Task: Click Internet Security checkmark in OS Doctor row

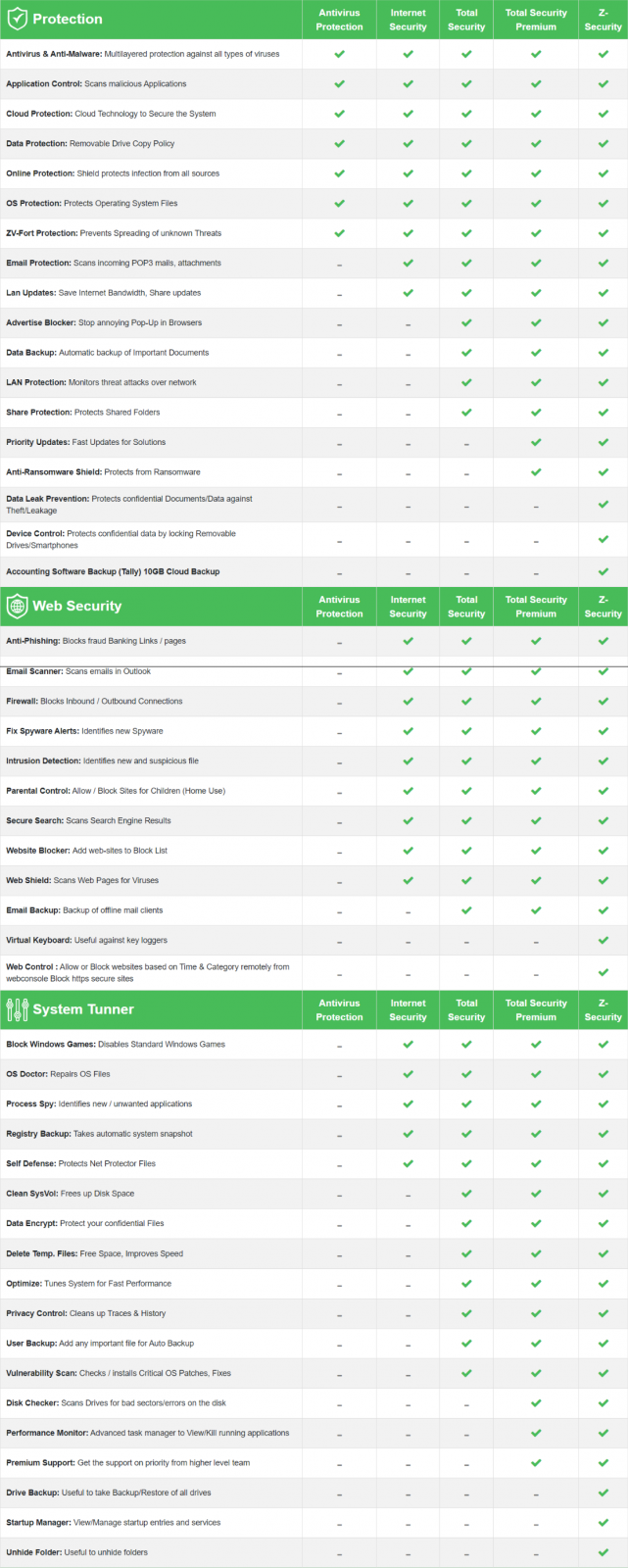Action: (x=408, y=1074)
